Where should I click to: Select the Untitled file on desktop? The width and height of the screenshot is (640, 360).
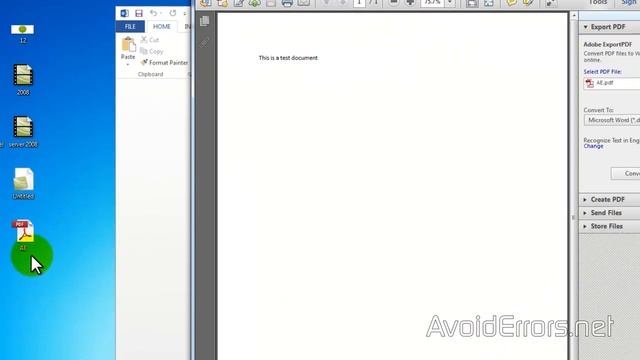pyautogui.click(x=23, y=184)
